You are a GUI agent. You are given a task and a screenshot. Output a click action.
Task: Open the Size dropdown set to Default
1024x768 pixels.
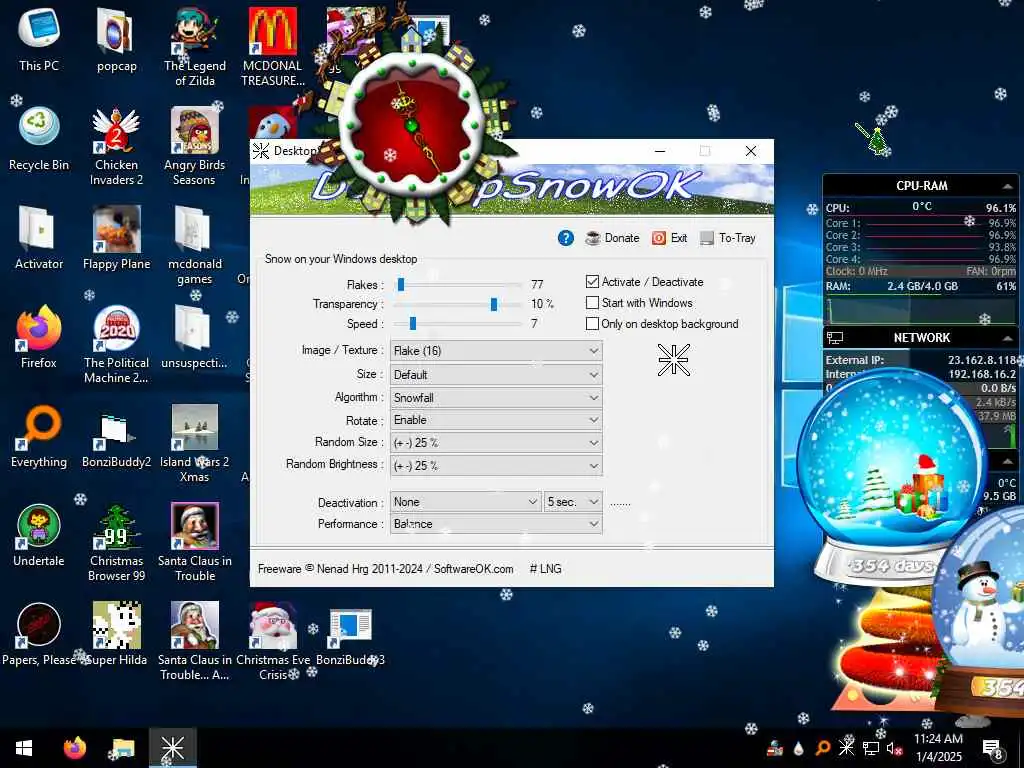click(496, 375)
